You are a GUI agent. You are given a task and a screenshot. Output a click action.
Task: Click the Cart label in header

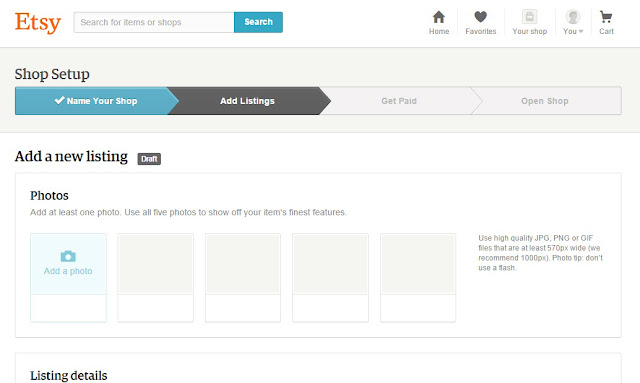(606, 31)
